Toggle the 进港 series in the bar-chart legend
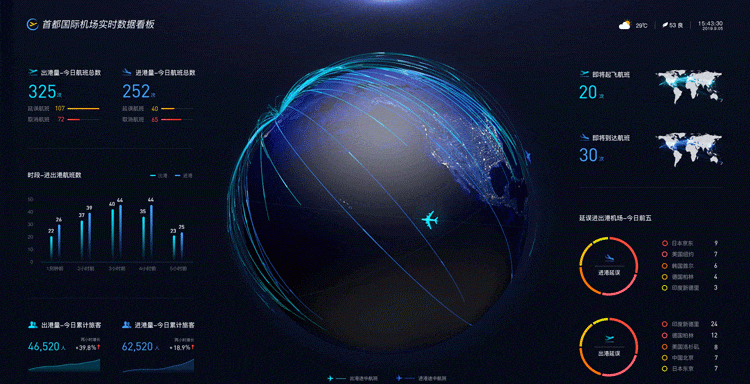 click(184, 176)
